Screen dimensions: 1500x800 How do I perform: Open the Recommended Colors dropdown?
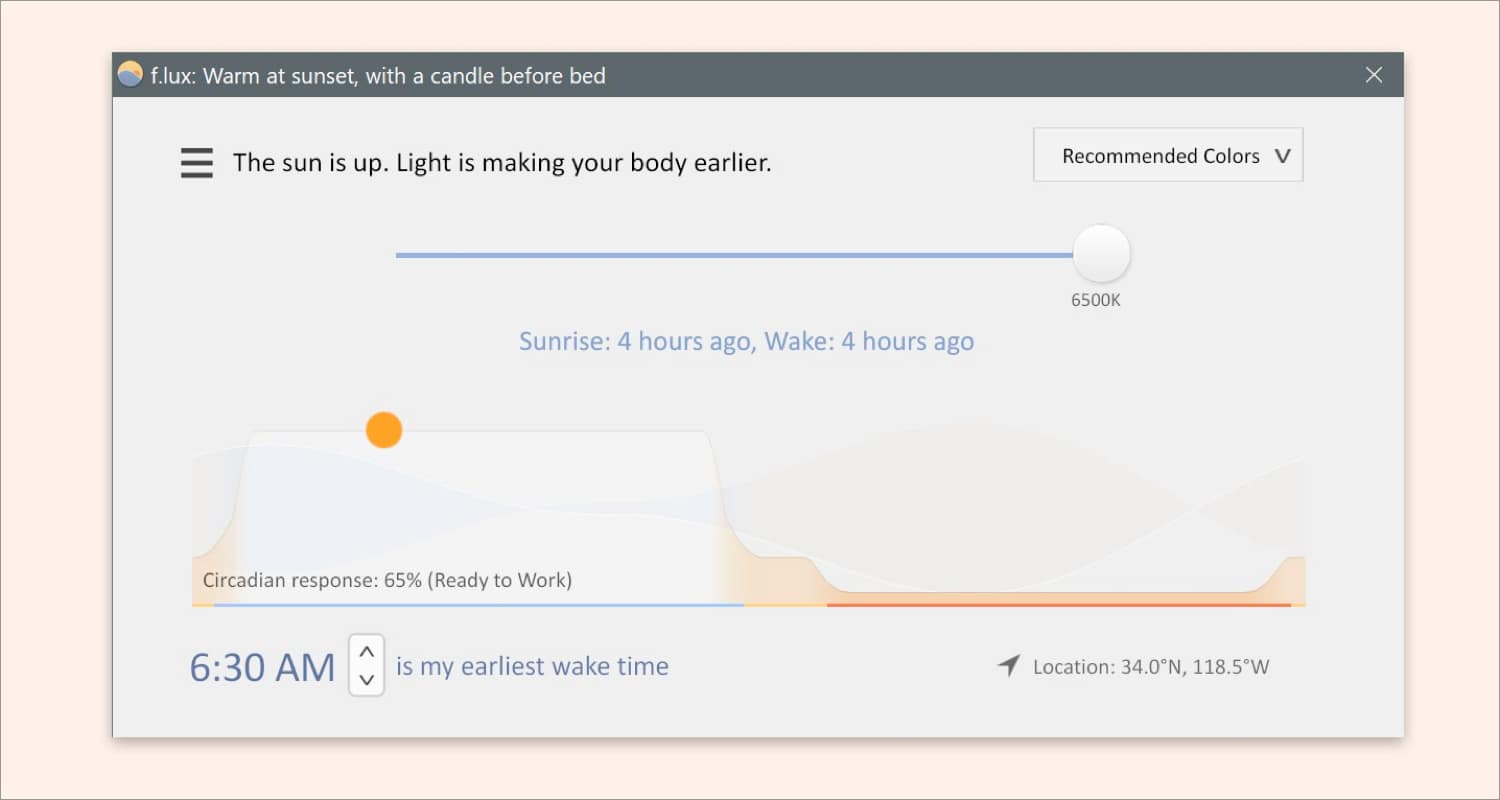pos(1168,155)
